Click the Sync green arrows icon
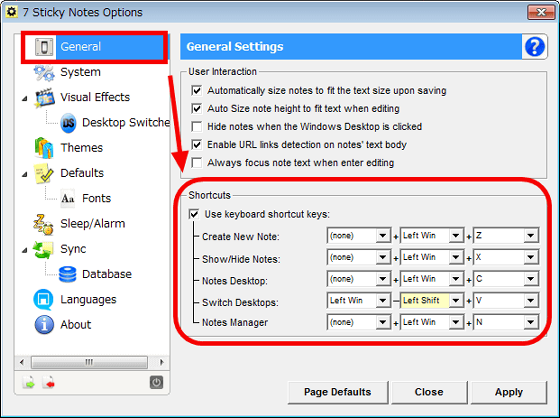This screenshot has width=560, height=418. point(43,249)
